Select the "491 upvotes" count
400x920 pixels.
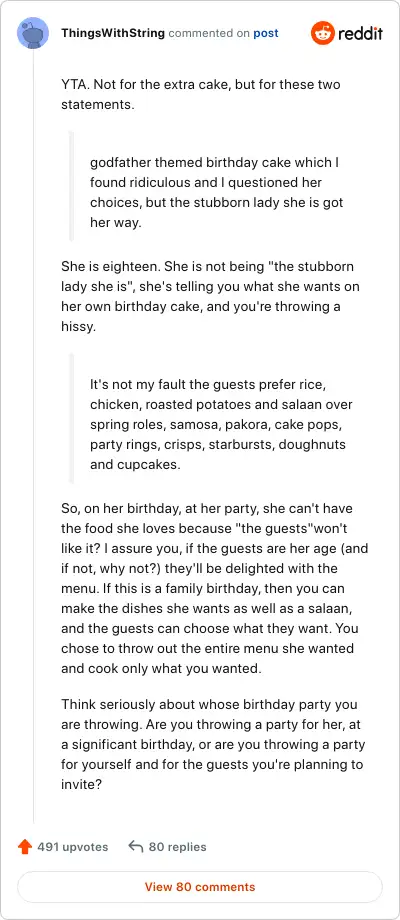[x=73, y=847]
